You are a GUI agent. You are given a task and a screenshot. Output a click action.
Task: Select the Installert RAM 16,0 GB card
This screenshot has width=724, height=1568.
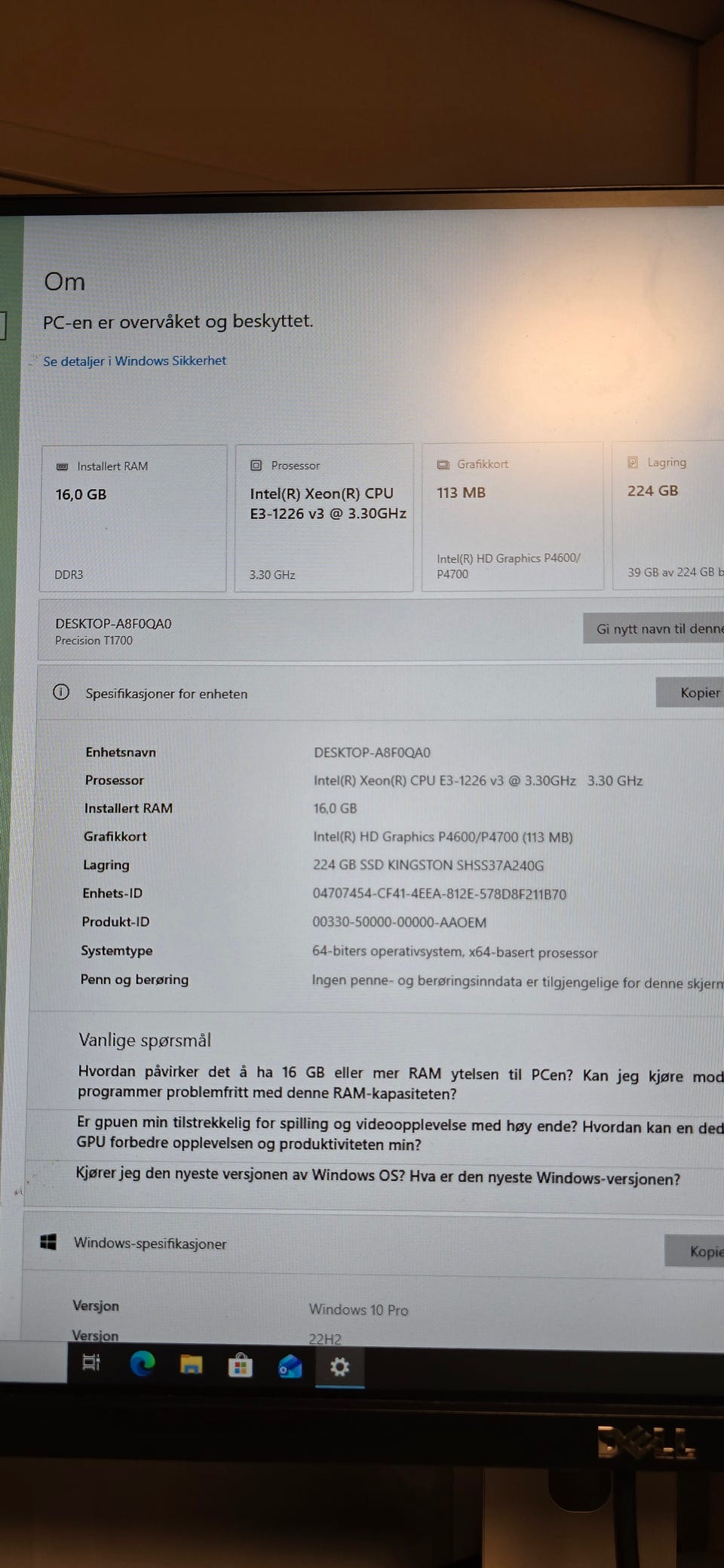(x=133, y=518)
